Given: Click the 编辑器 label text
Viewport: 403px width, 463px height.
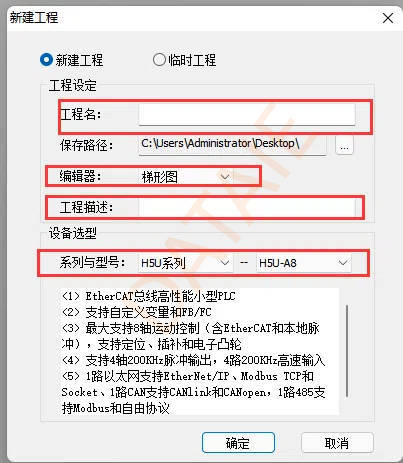Looking at the screenshot, I should point(80,176).
